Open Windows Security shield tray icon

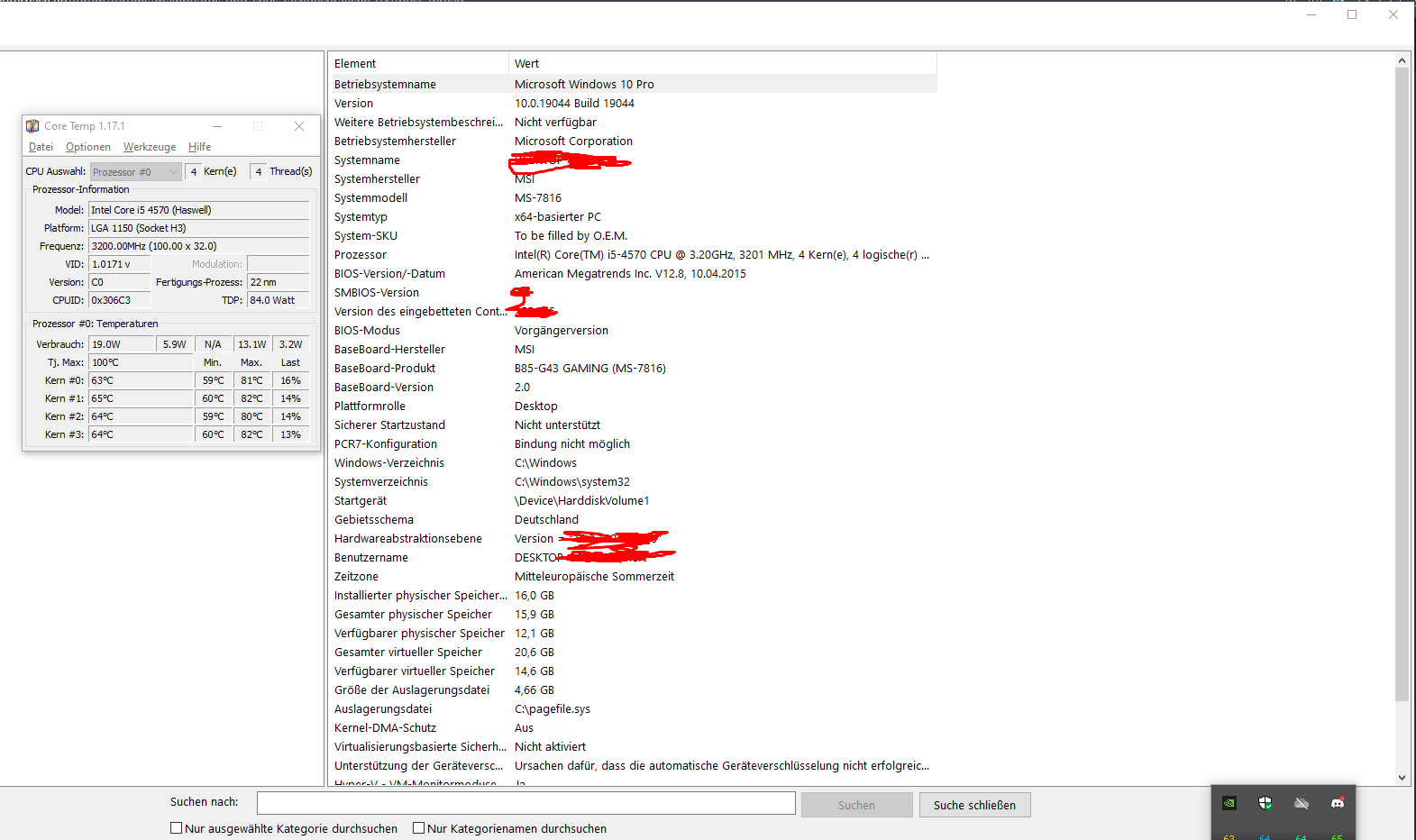(1265, 803)
